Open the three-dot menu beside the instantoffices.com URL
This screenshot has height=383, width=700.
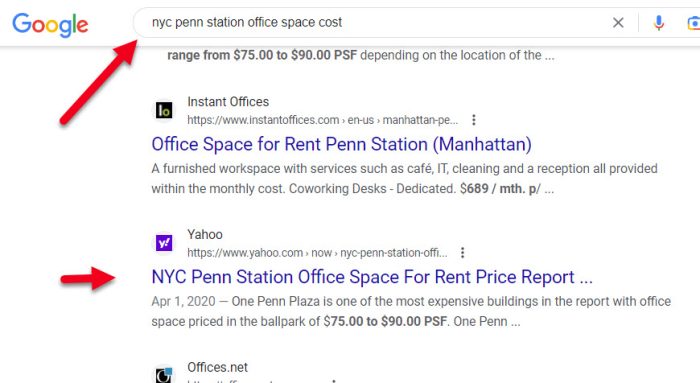(474, 120)
